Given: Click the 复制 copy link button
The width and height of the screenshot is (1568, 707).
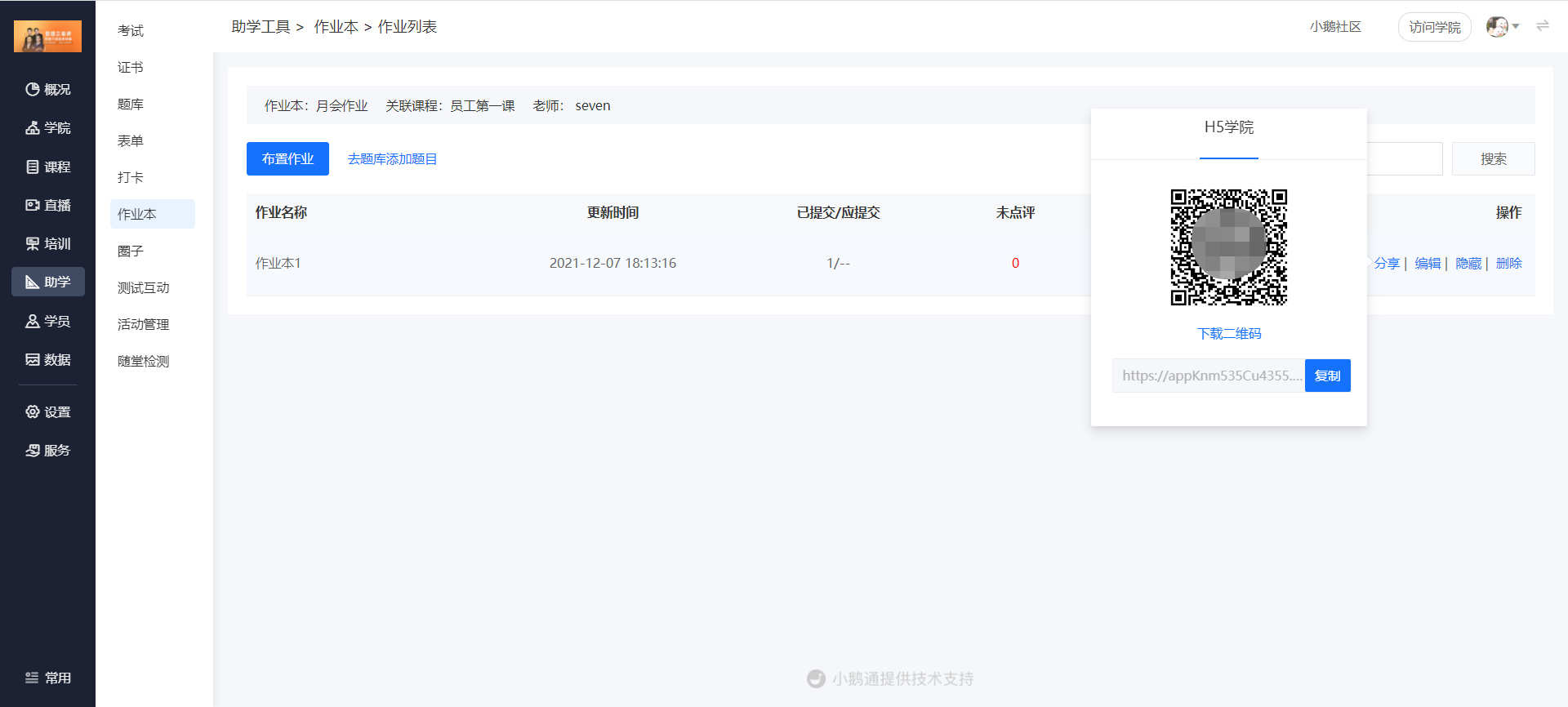Looking at the screenshot, I should click(x=1327, y=376).
